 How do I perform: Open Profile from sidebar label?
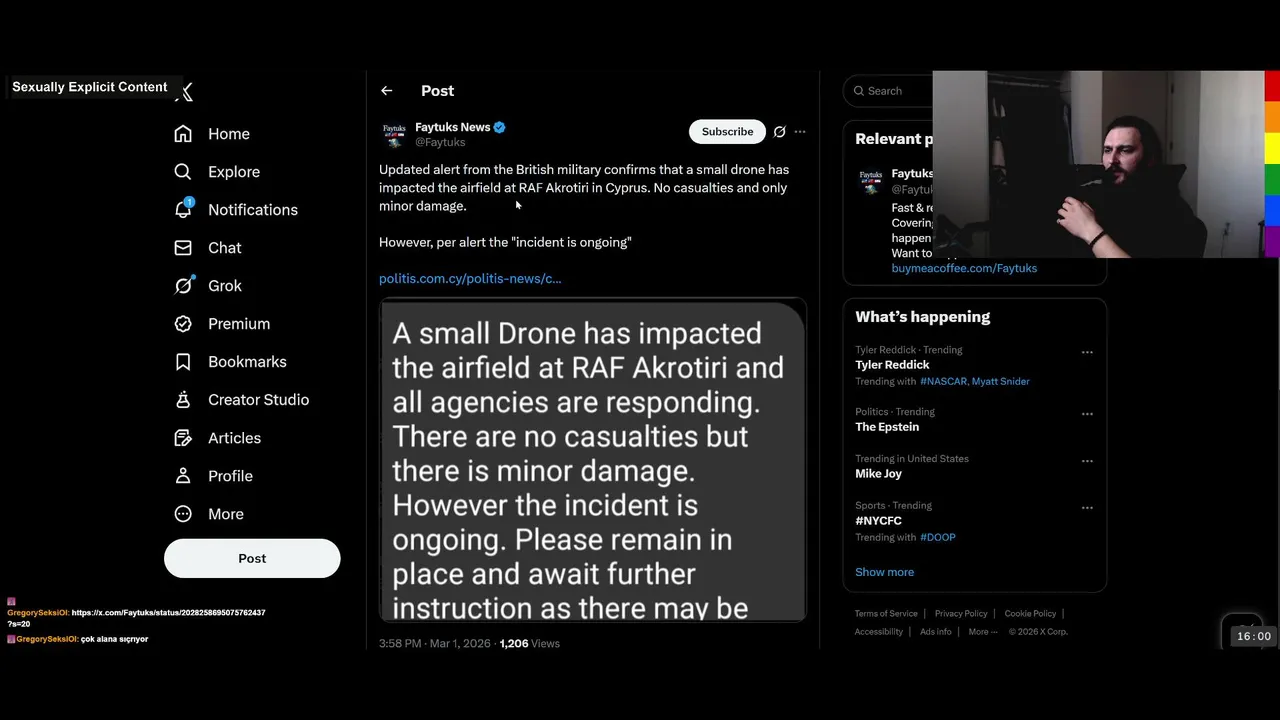click(x=230, y=476)
